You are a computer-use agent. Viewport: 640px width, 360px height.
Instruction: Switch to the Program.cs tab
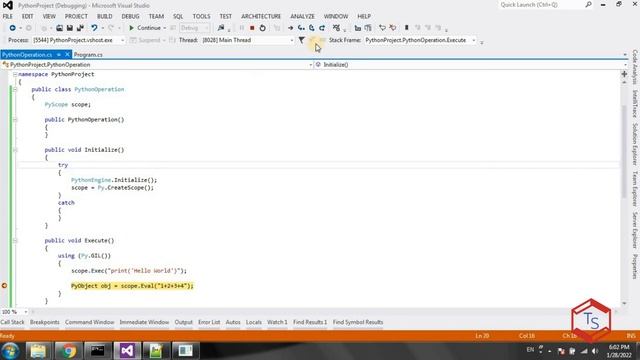(x=88, y=55)
